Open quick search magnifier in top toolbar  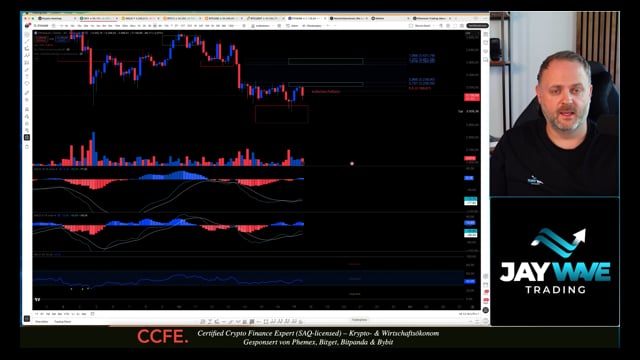point(441,26)
